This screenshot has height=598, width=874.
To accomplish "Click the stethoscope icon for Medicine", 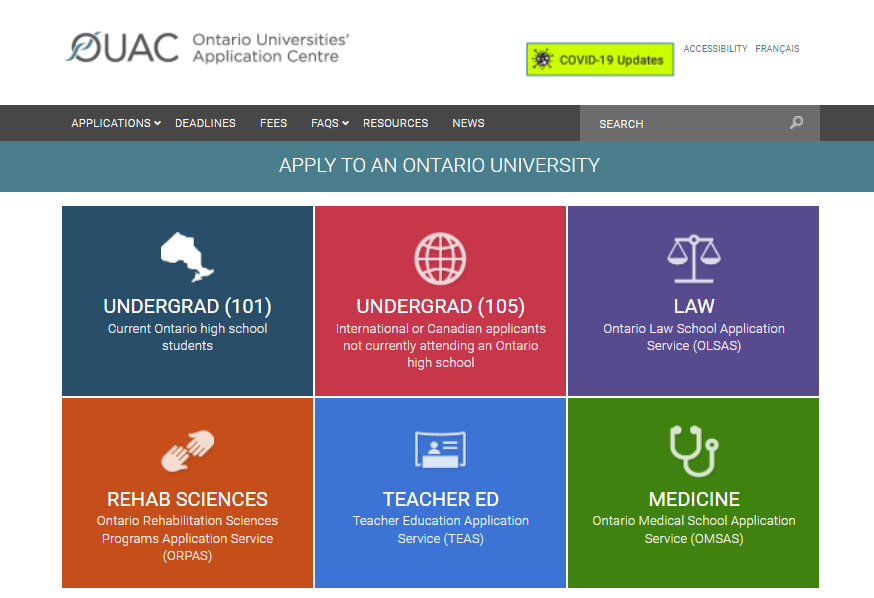I will coord(694,451).
